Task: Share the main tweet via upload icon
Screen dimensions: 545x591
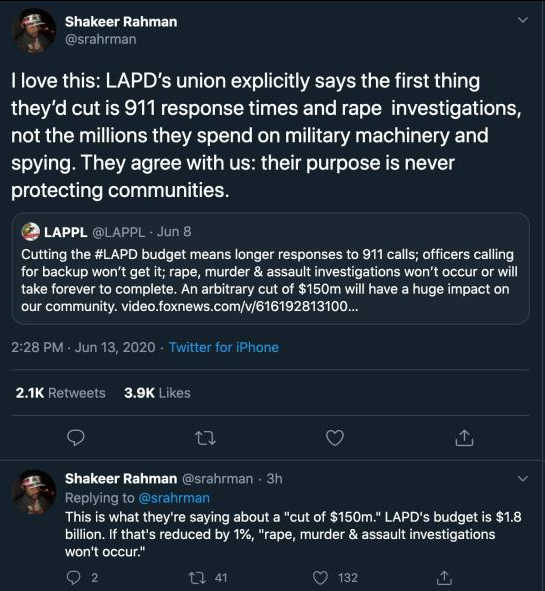Action: pos(464,438)
